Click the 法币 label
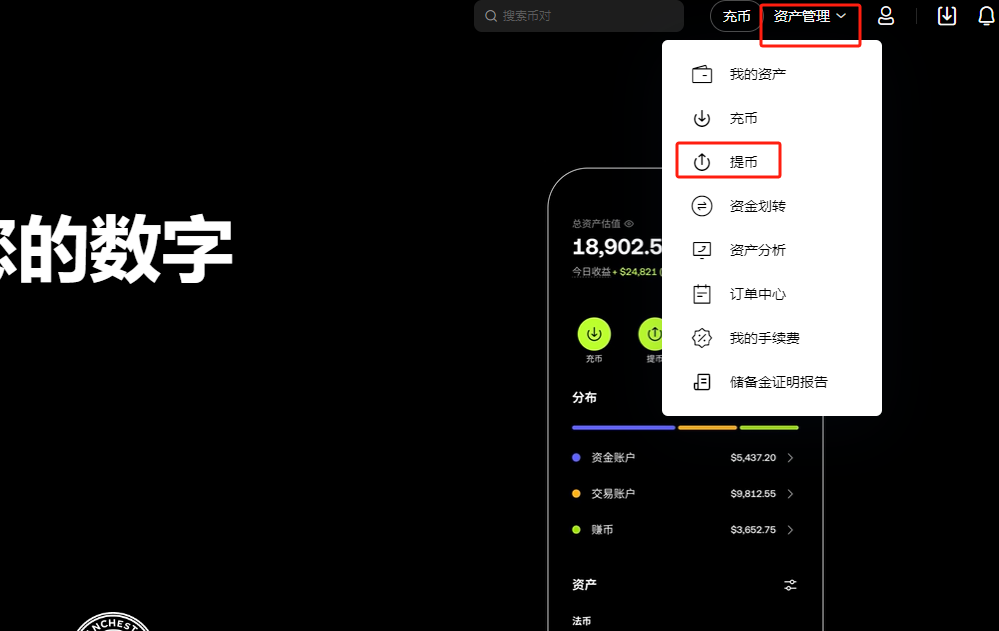The width and height of the screenshot is (999, 631). [x=582, y=621]
